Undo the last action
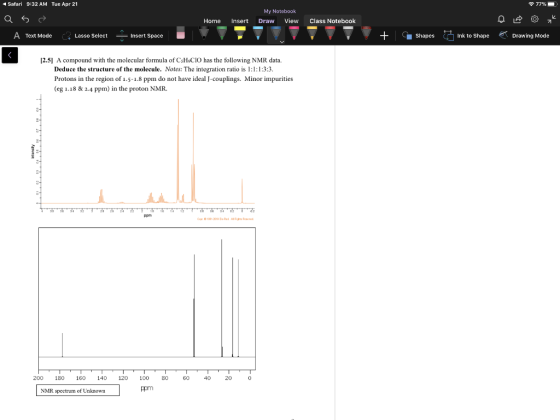 pos(25,19)
